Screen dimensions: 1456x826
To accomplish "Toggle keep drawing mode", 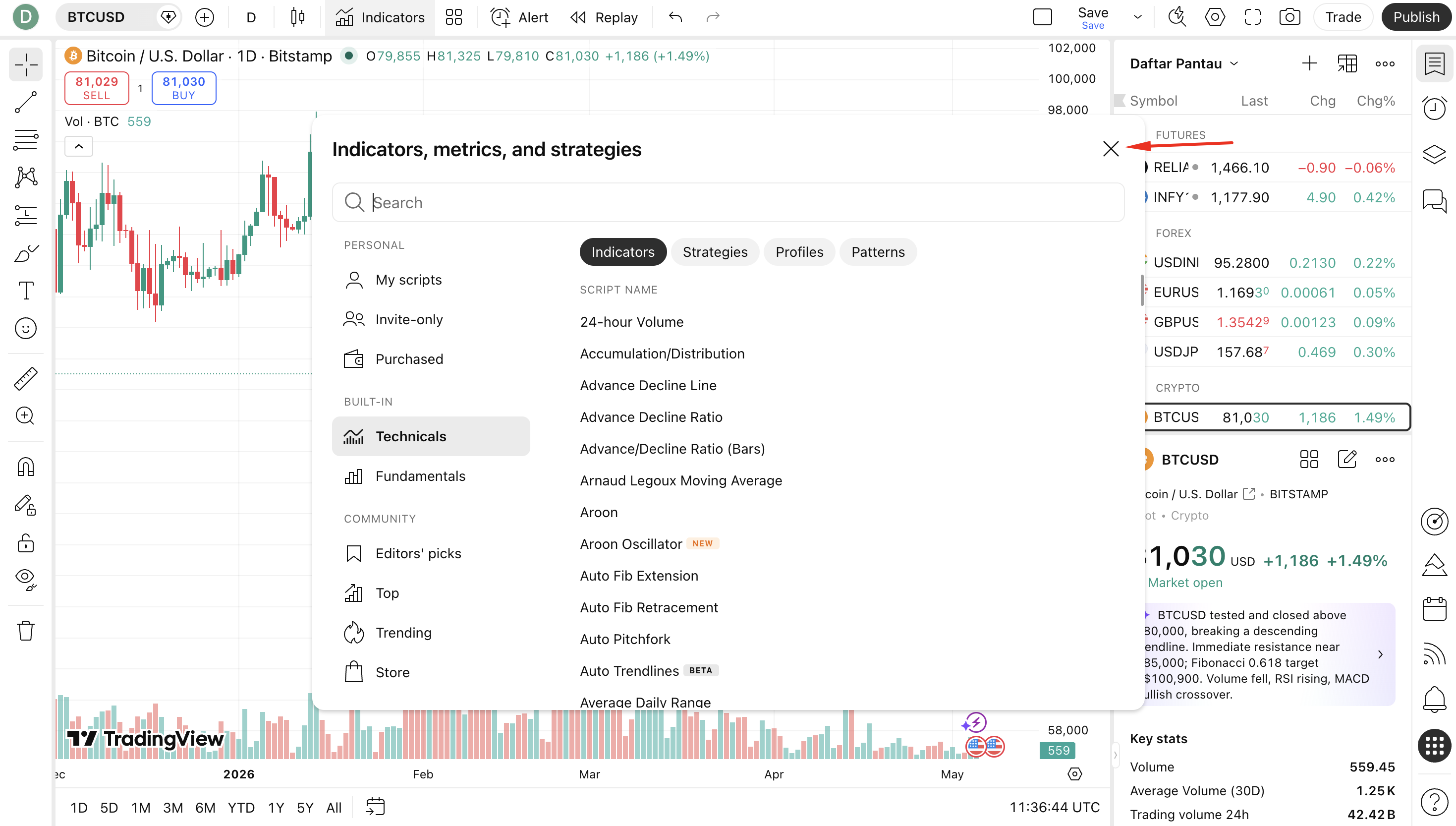I will [25, 505].
